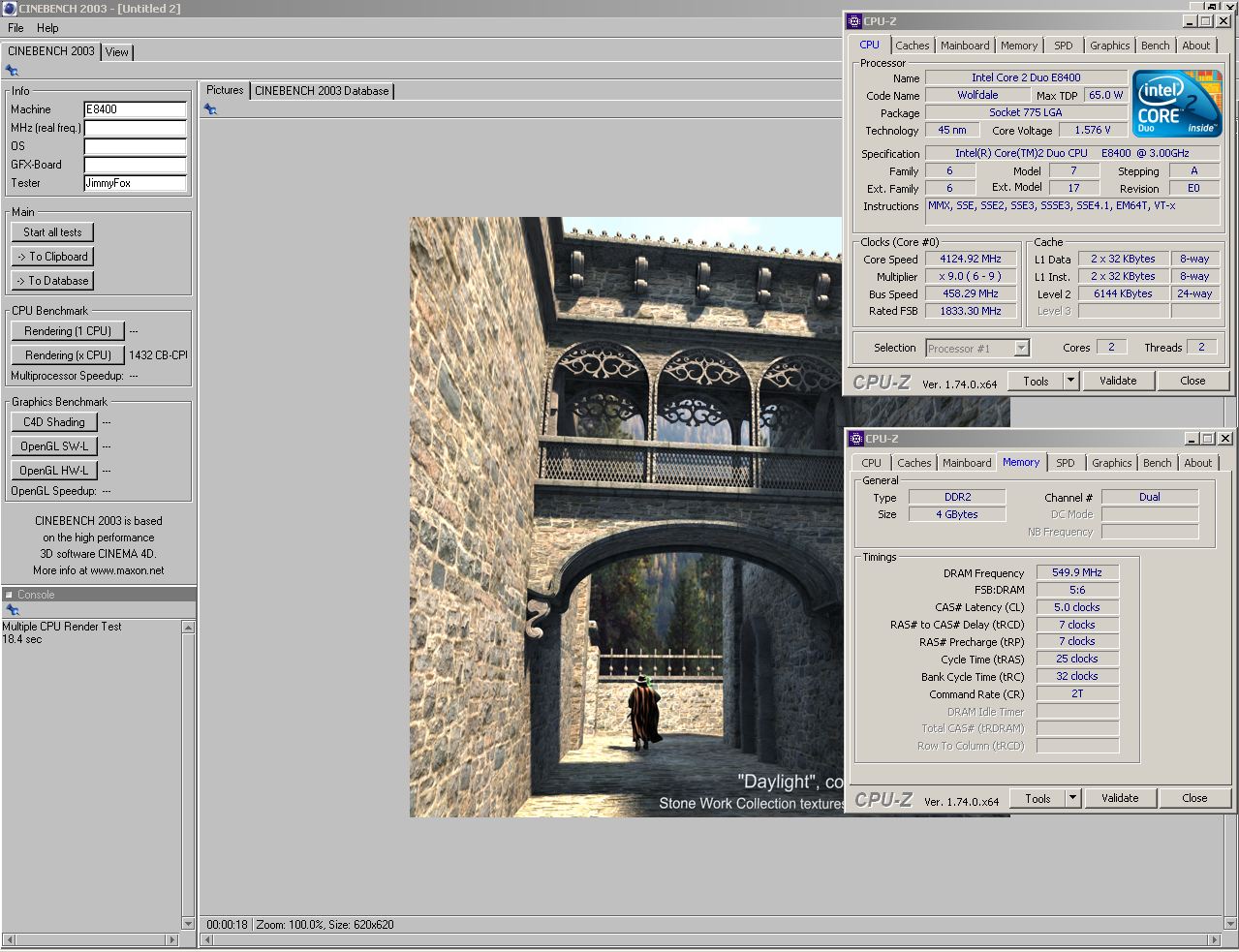Click the console vertical scrollbar up arrow
Screen dimensions: 1239x952
tap(188, 628)
